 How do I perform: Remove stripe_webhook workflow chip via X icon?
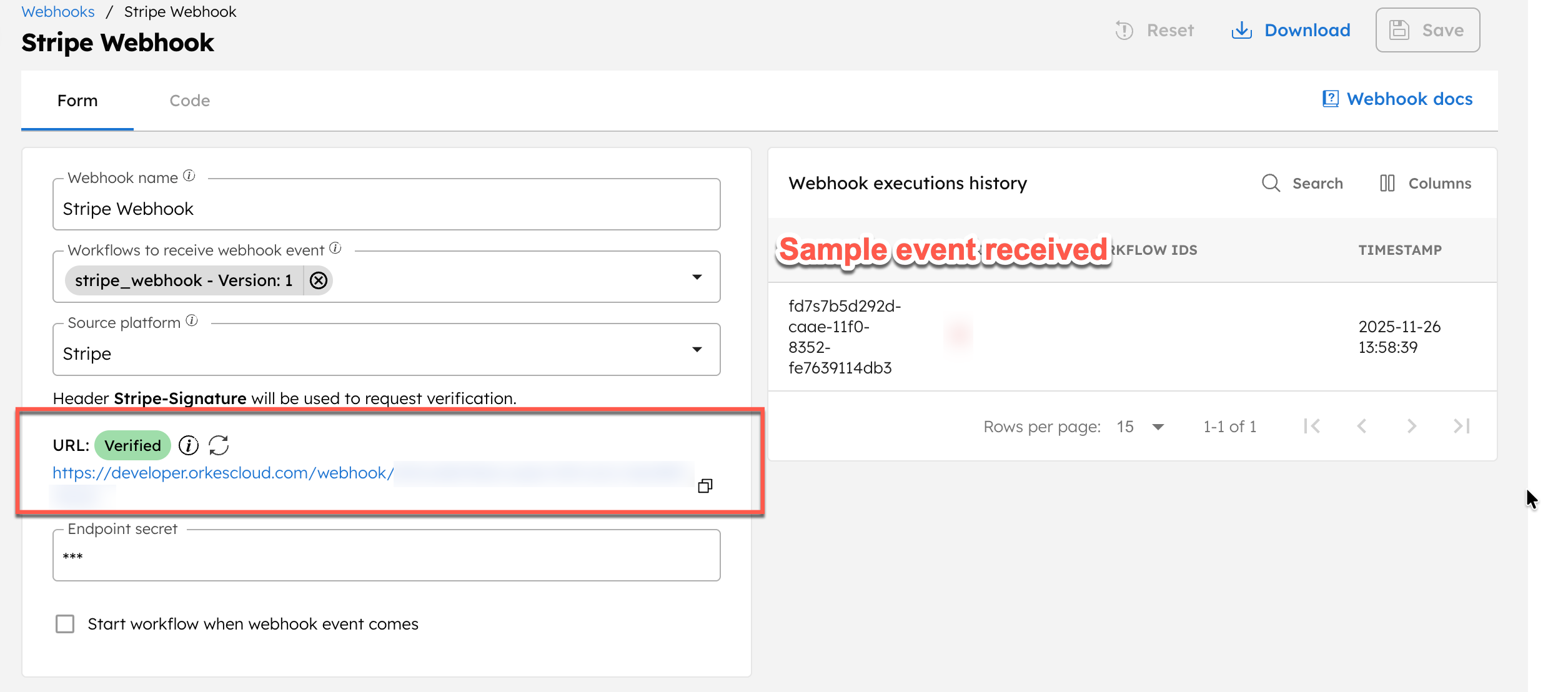tap(318, 280)
